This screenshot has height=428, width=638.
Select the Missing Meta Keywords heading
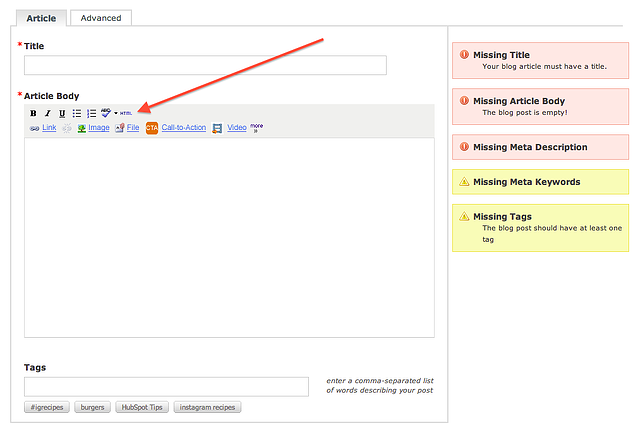click(x=527, y=182)
